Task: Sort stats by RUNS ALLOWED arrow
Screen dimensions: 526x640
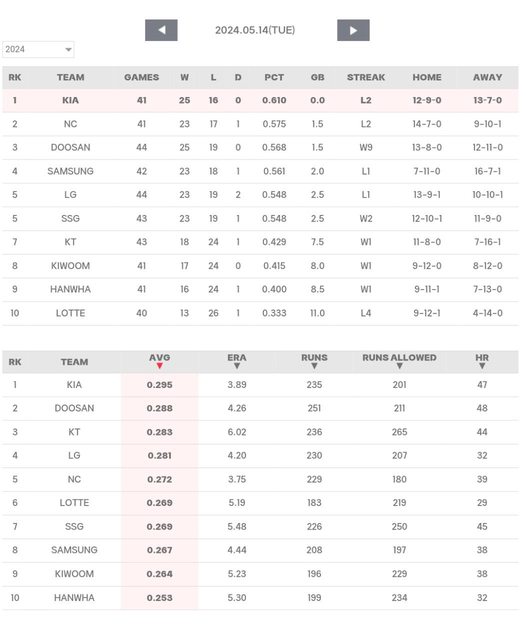Action: (x=399, y=366)
